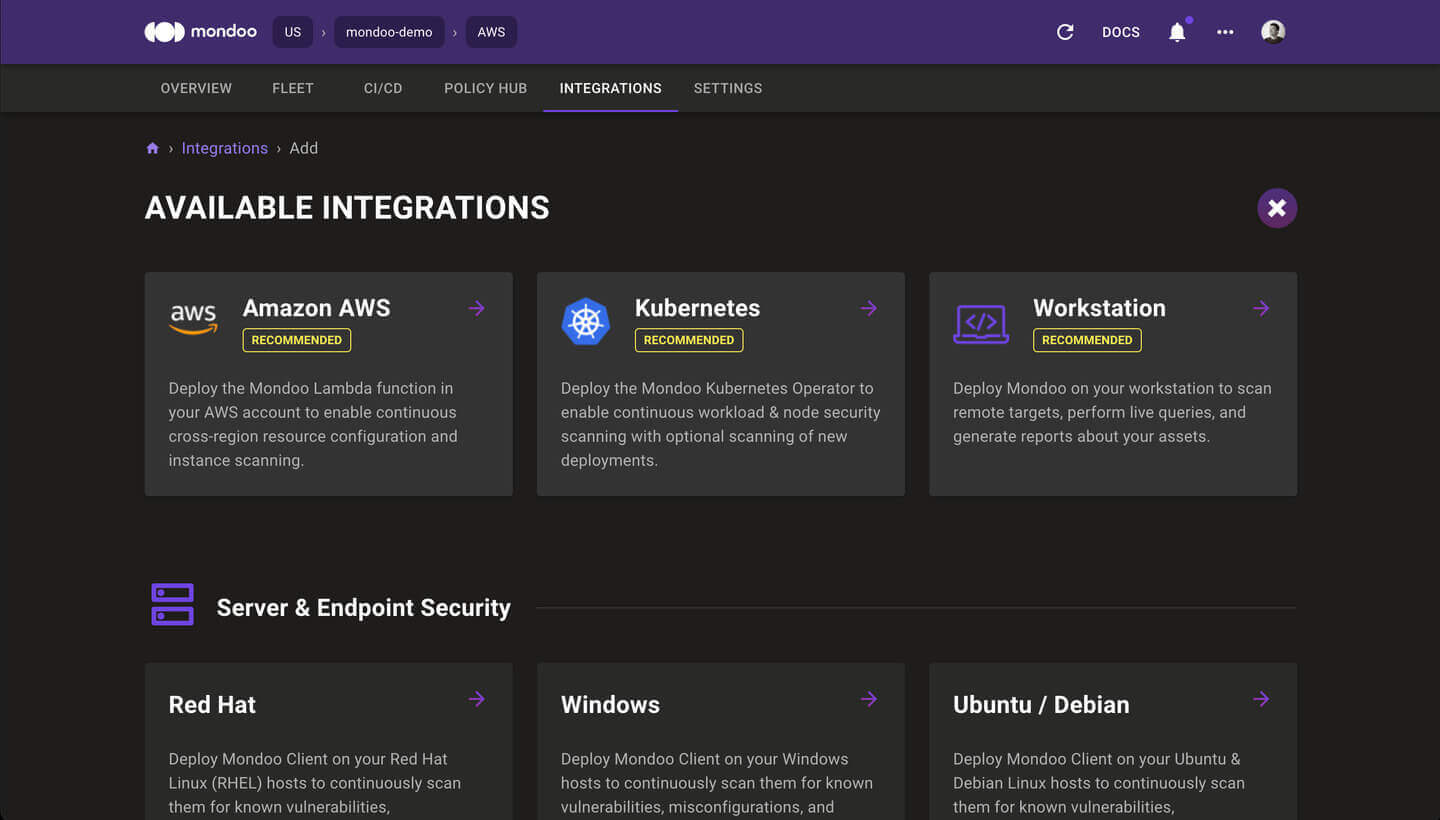Open notifications via the bell icon
1440x820 pixels.
tap(1177, 31)
